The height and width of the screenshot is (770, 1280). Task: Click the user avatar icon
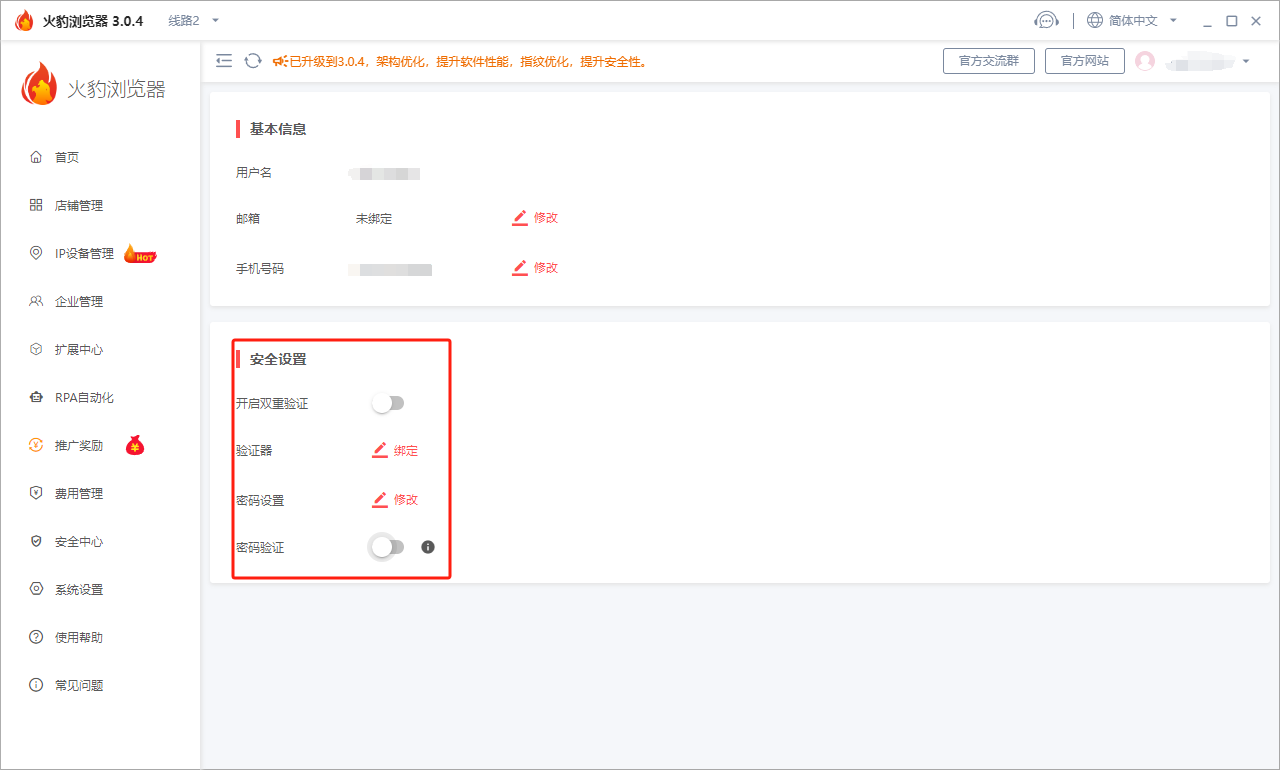click(x=1145, y=61)
